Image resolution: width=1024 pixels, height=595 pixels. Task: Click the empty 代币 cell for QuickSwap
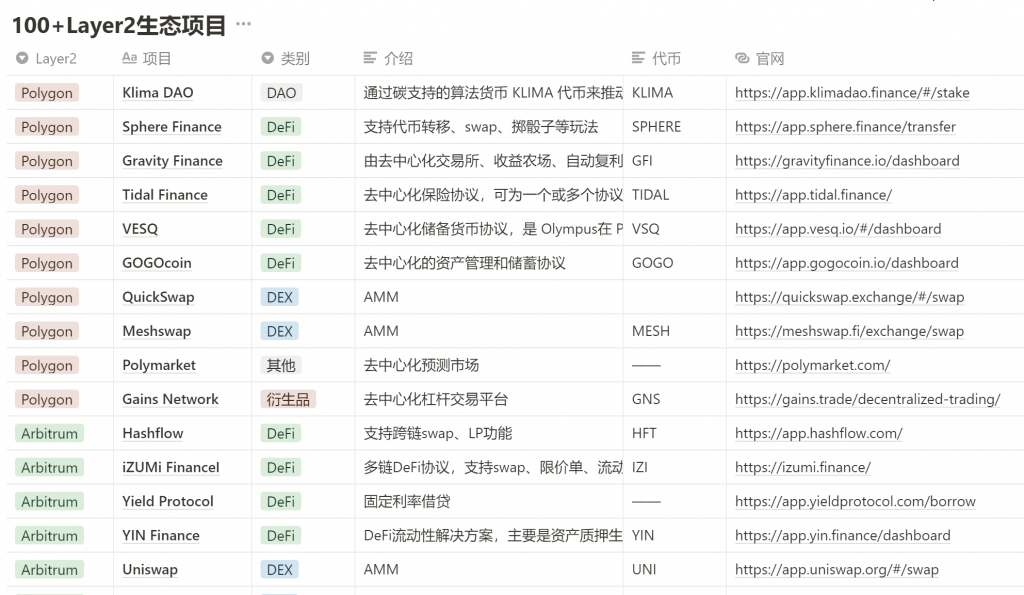pos(674,297)
